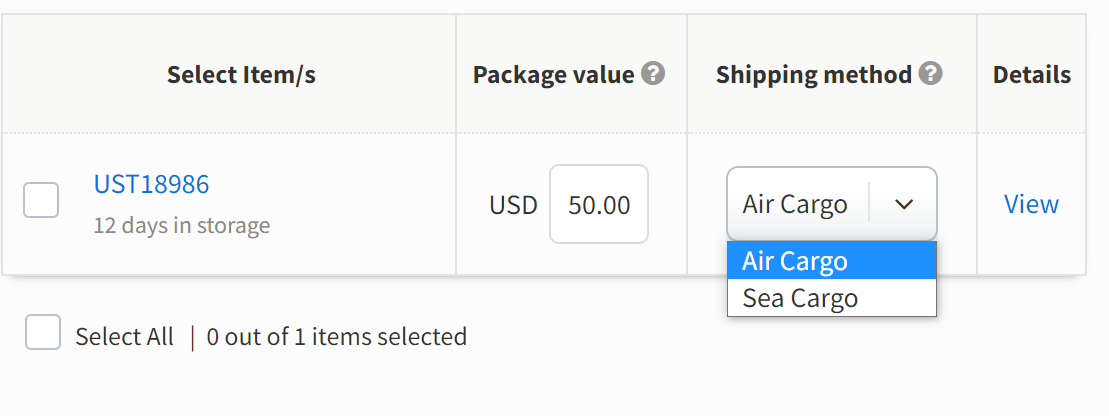Focus the 50.00 package value field
Viewport: 1109px width, 416px height.
[599, 204]
